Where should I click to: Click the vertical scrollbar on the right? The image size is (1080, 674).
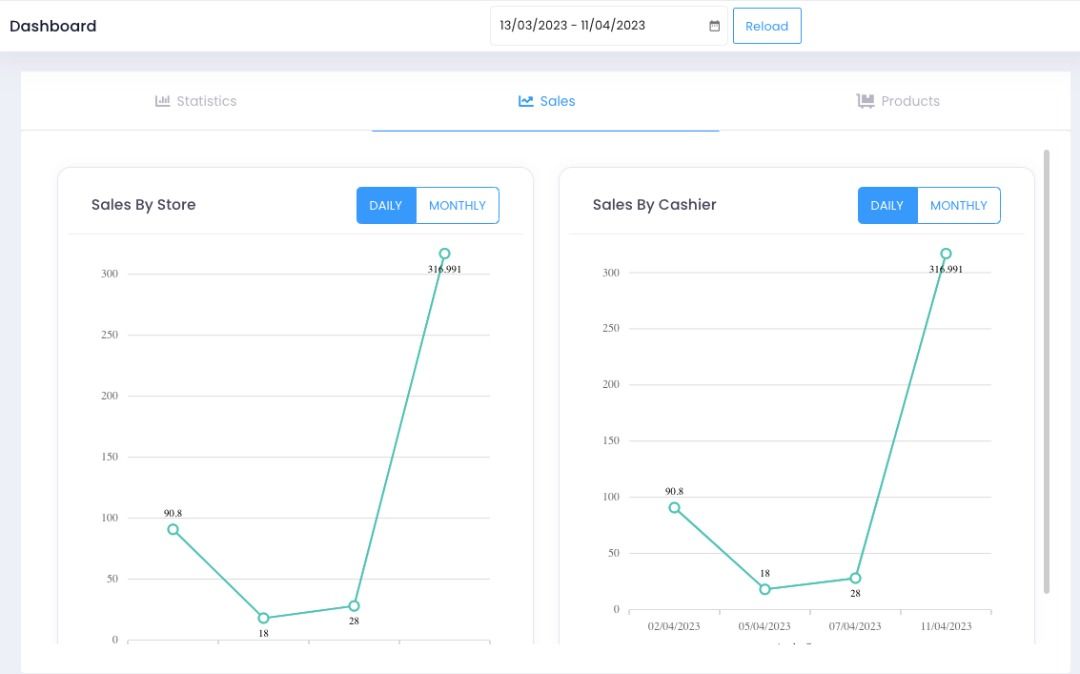1046,371
